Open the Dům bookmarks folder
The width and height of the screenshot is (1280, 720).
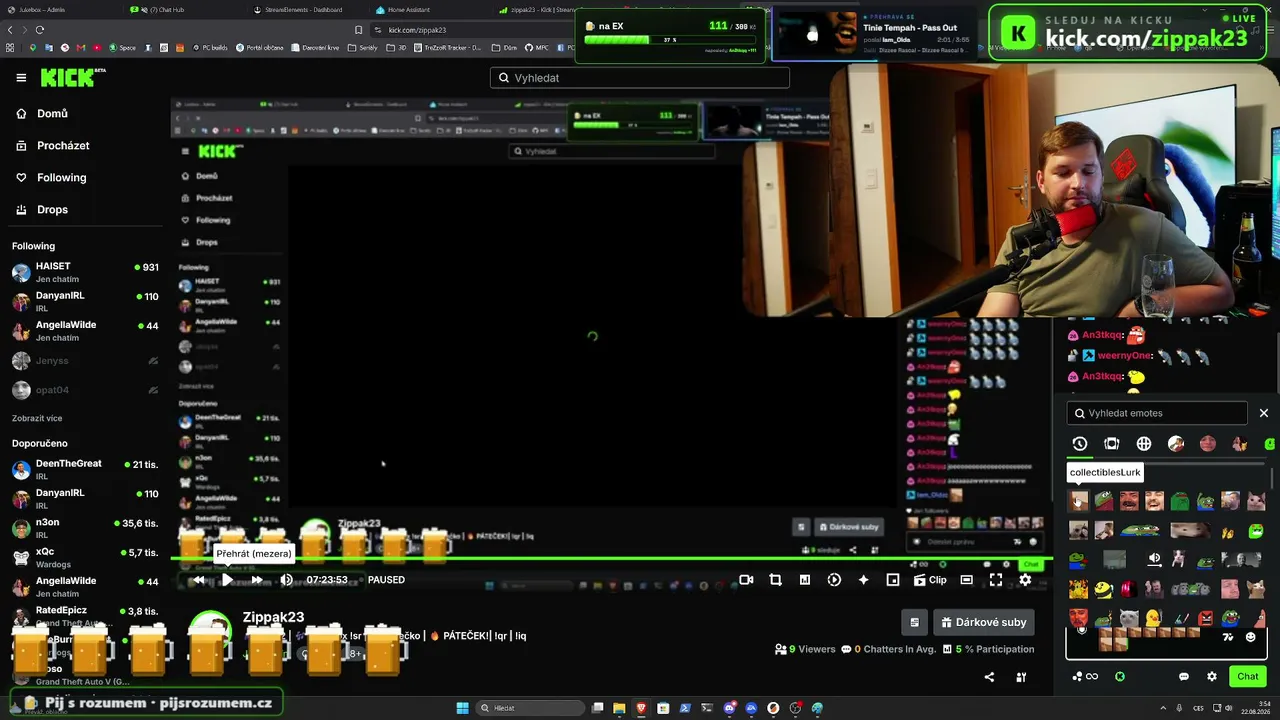tap(505, 48)
